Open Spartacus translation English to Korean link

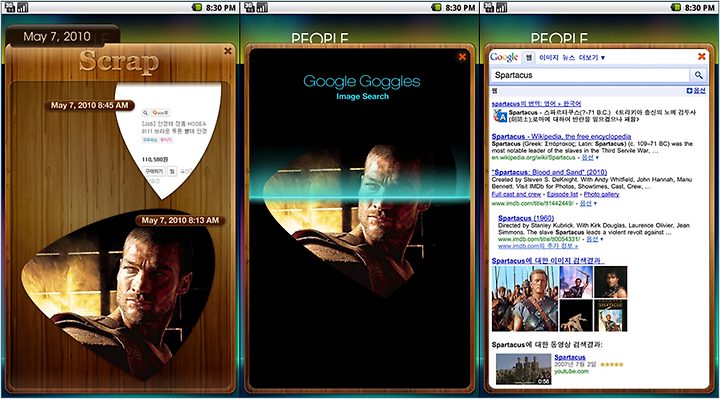click(x=536, y=103)
